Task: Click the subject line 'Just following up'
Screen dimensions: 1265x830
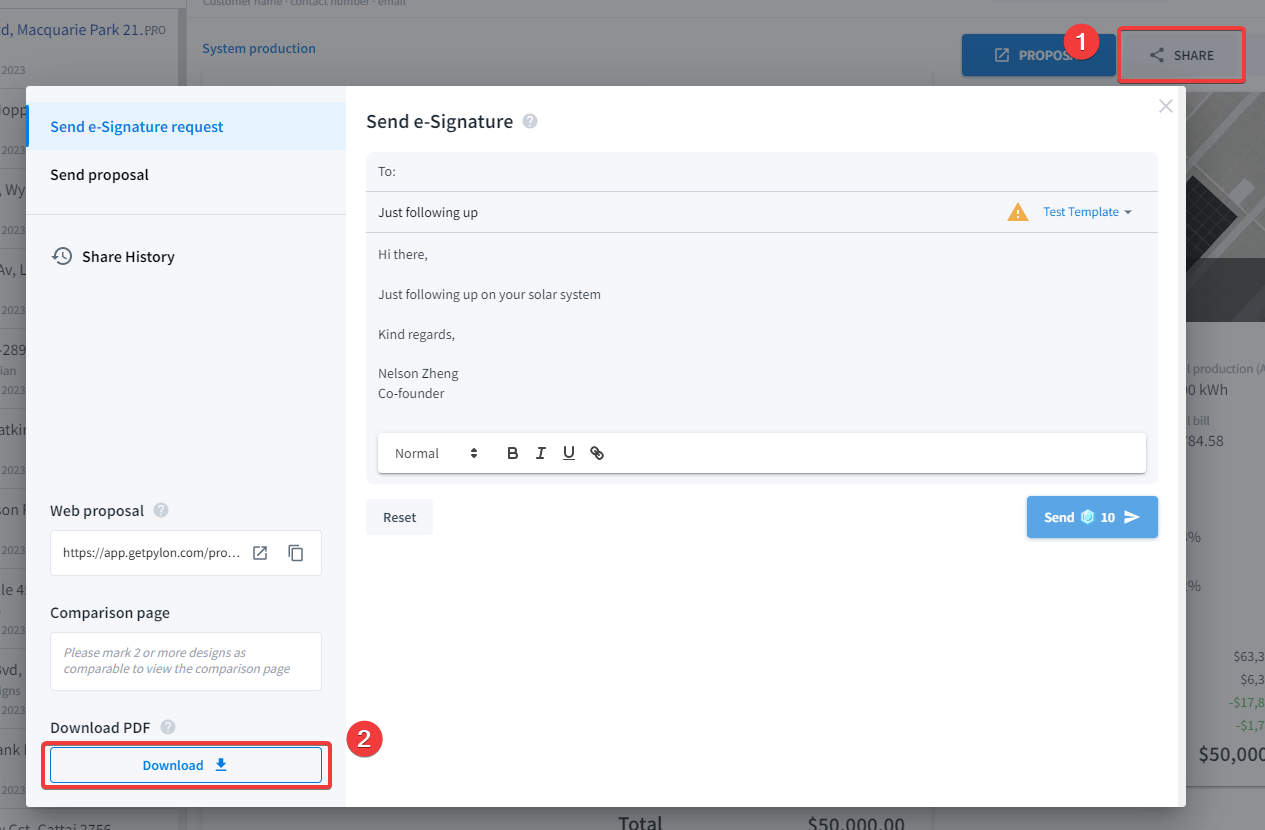Action: (x=428, y=213)
